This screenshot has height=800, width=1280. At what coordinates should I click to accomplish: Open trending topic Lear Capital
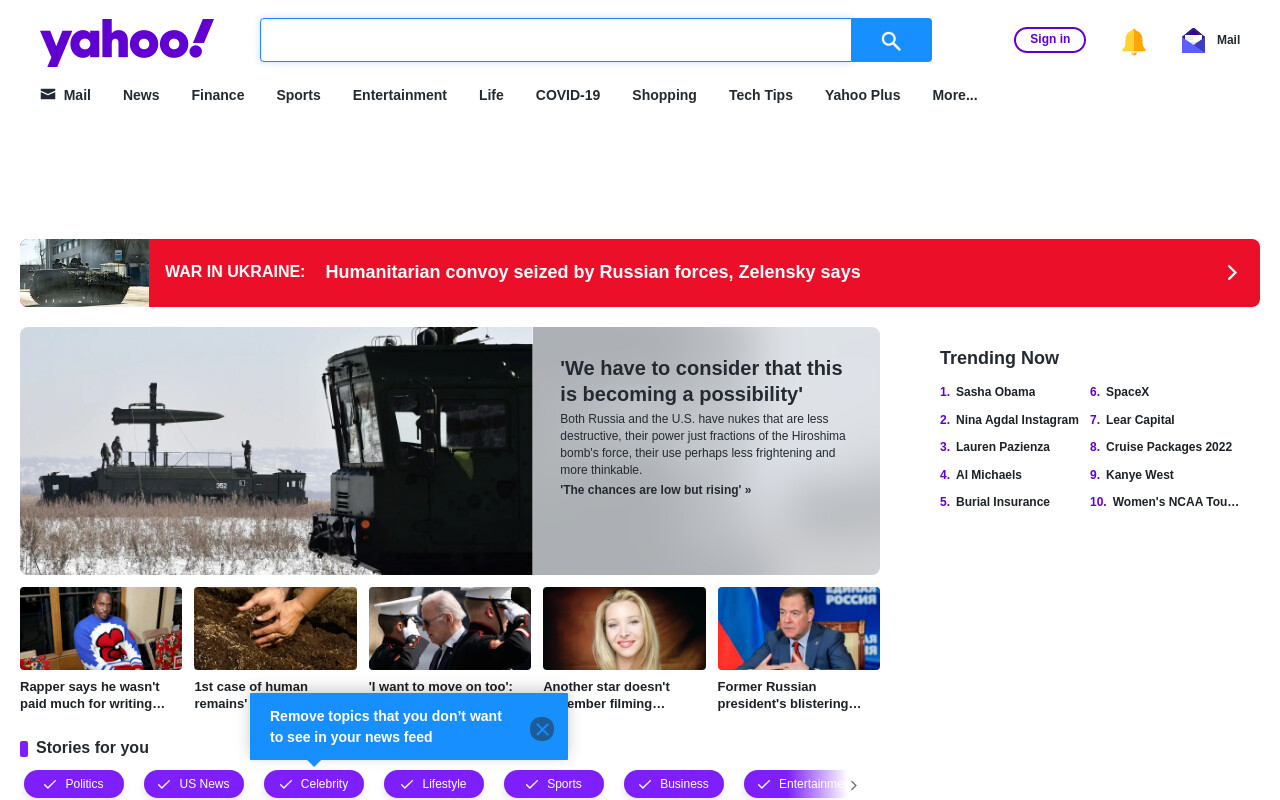pyautogui.click(x=1140, y=420)
